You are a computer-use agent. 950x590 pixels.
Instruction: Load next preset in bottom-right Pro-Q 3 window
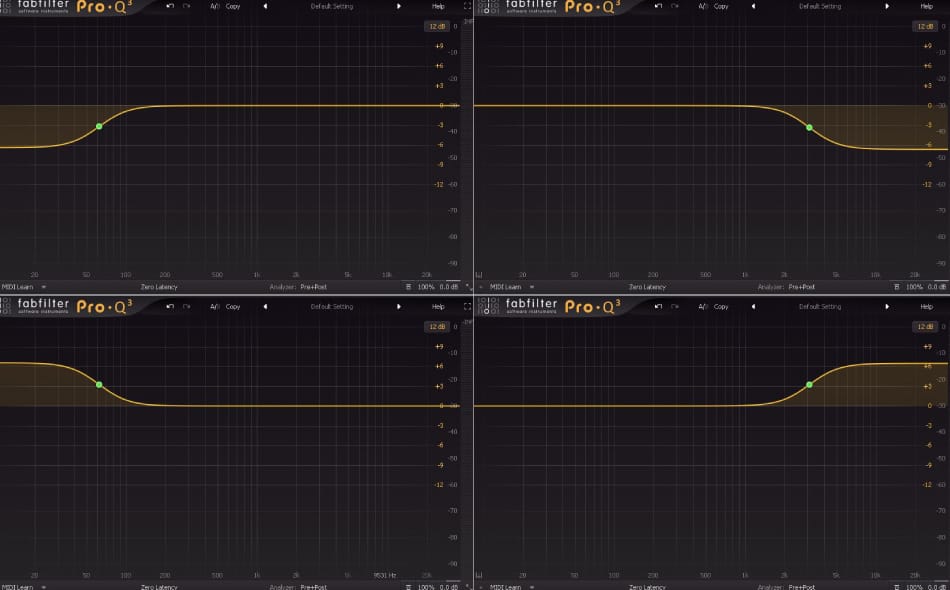pyautogui.click(x=887, y=307)
